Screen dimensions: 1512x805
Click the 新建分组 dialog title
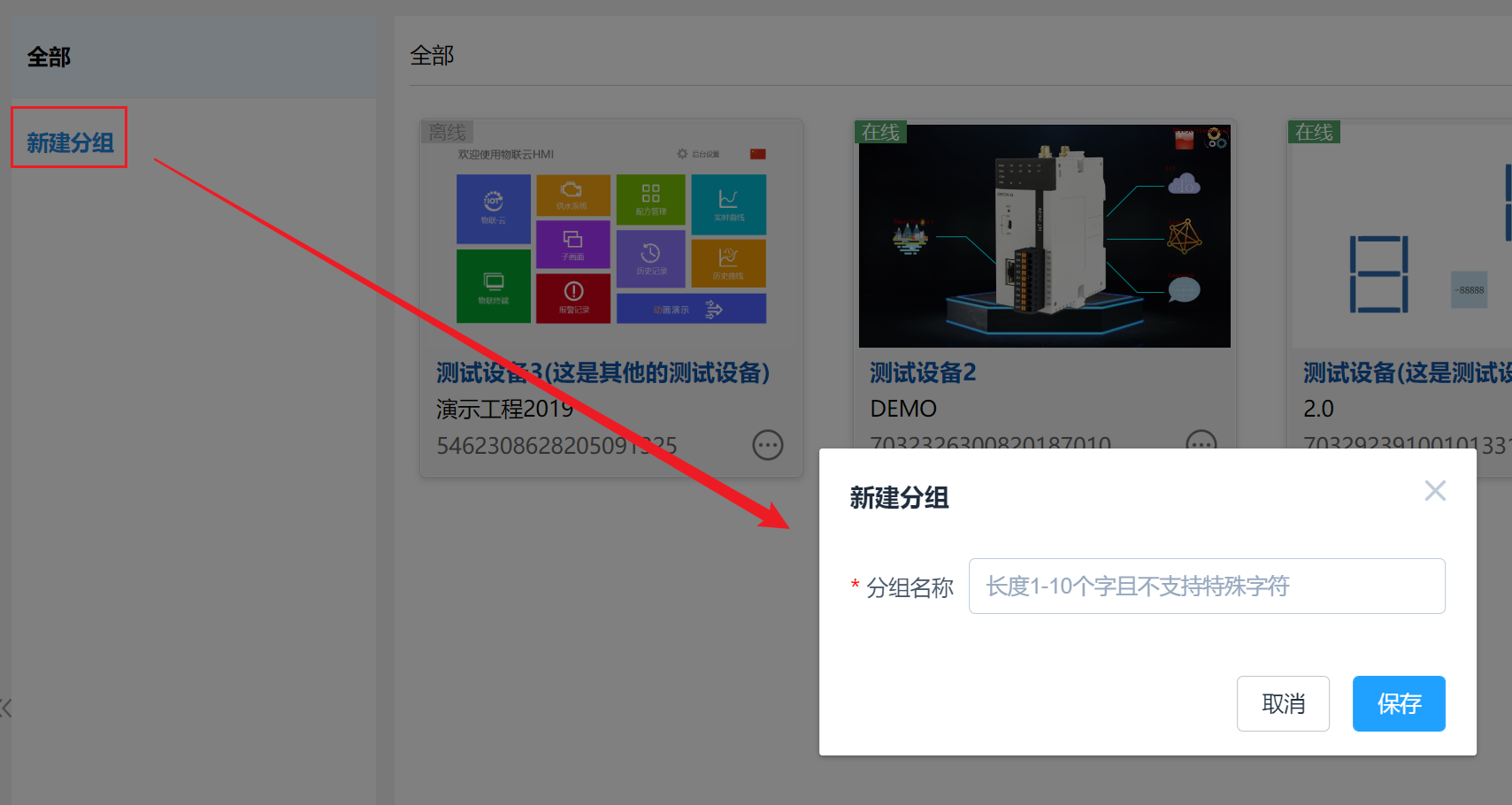[899, 497]
